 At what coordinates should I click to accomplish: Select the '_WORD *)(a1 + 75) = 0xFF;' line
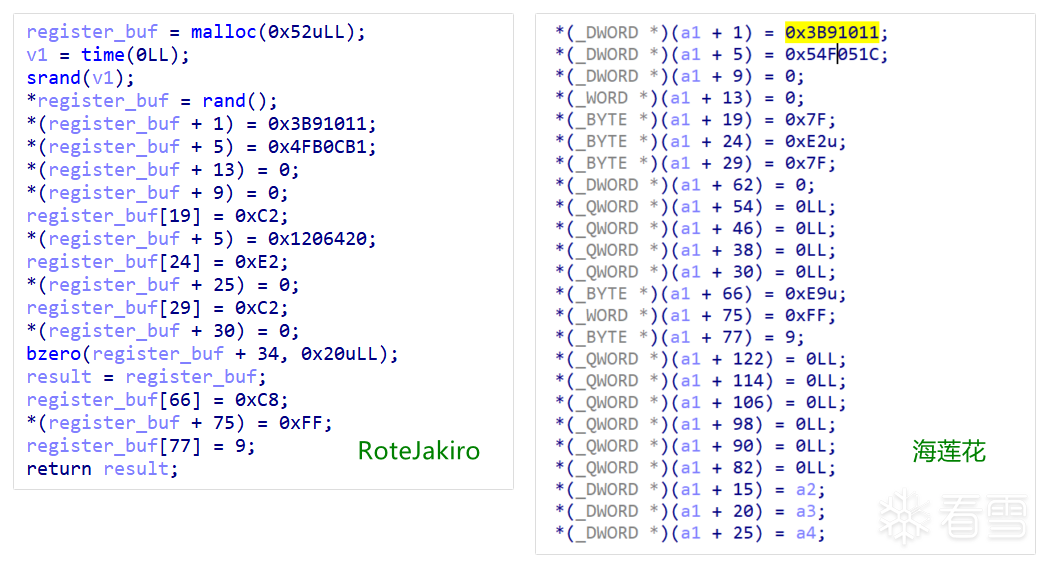(695, 315)
